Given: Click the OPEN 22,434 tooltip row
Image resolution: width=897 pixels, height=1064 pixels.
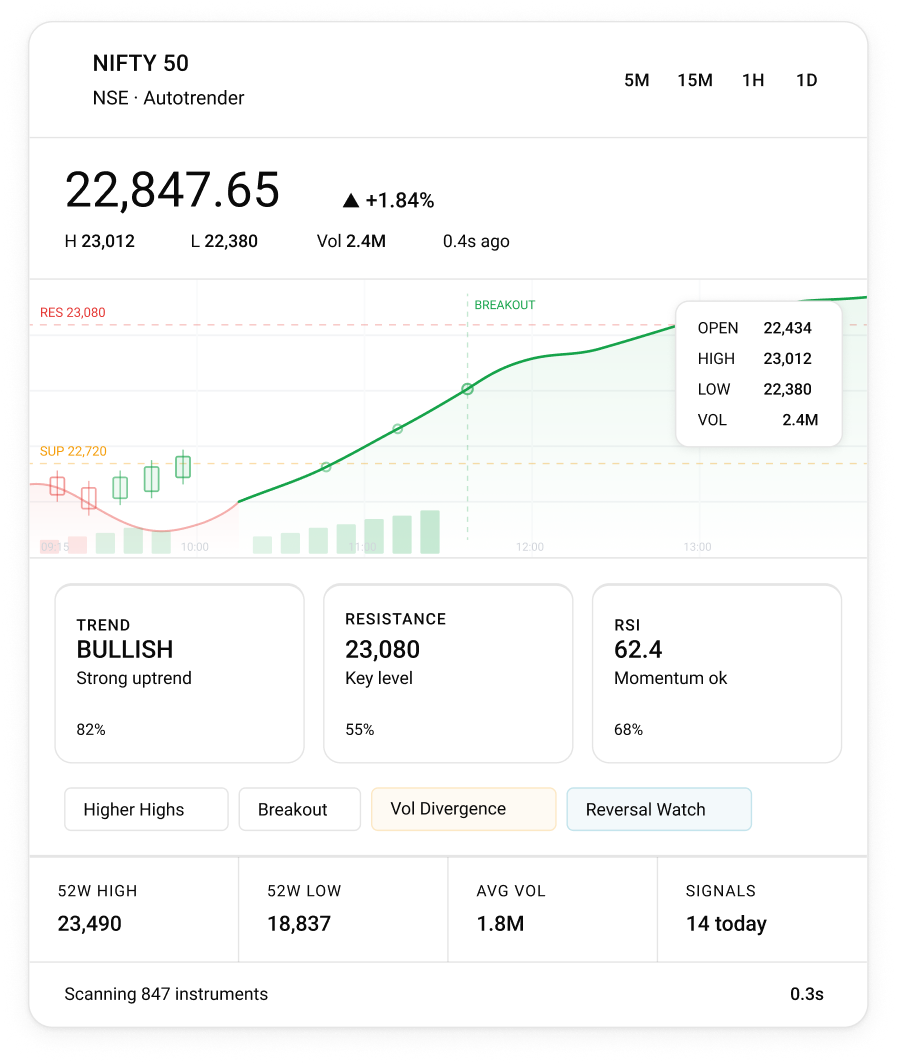Looking at the screenshot, I should tap(755, 328).
